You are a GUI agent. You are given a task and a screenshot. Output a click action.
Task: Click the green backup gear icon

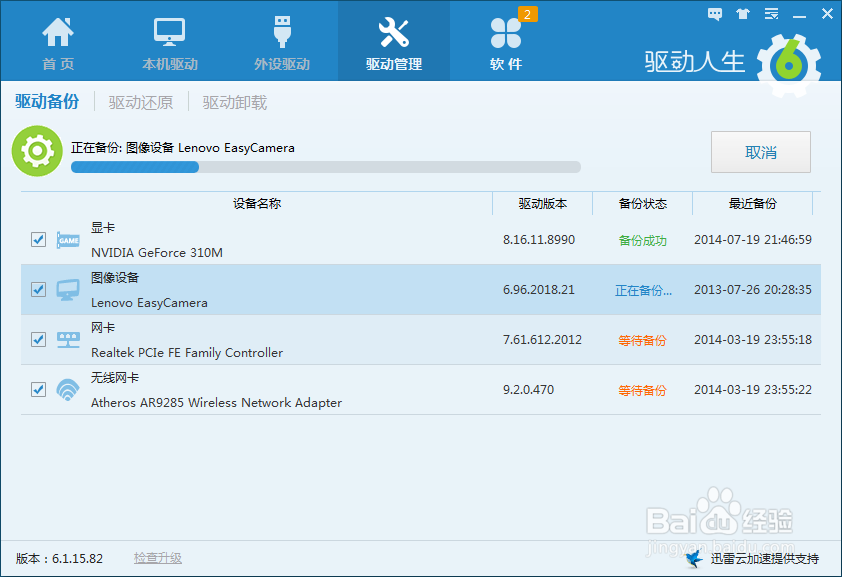tap(37, 151)
